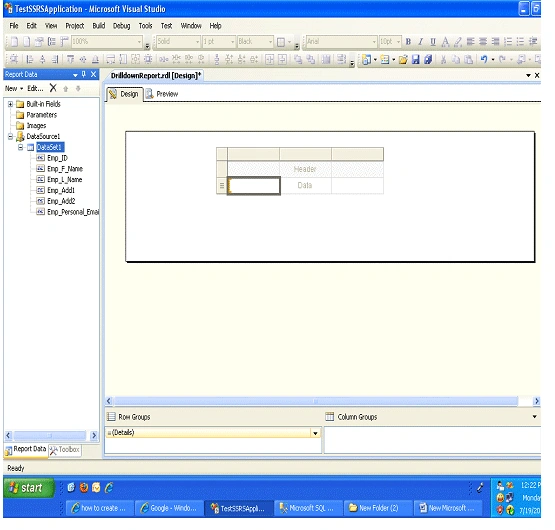Viewport: 555px width, 530px height.
Task: Click the Edit... button in Report Data
Action: tap(35, 89)
